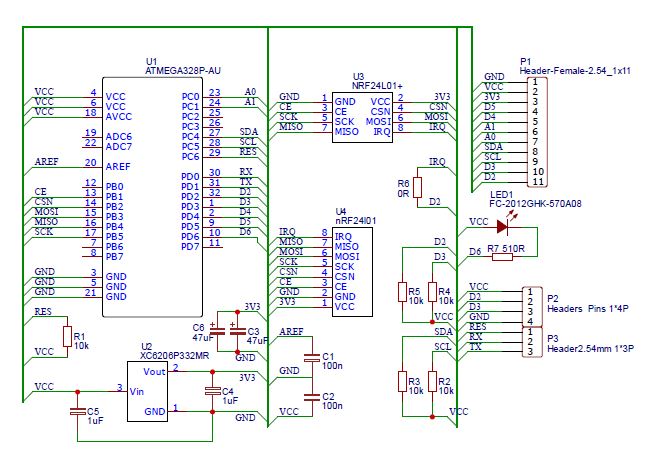Select capacitor C5 1uF symbol
Viewport: 657px width, 454px height.
pos(77,411)
